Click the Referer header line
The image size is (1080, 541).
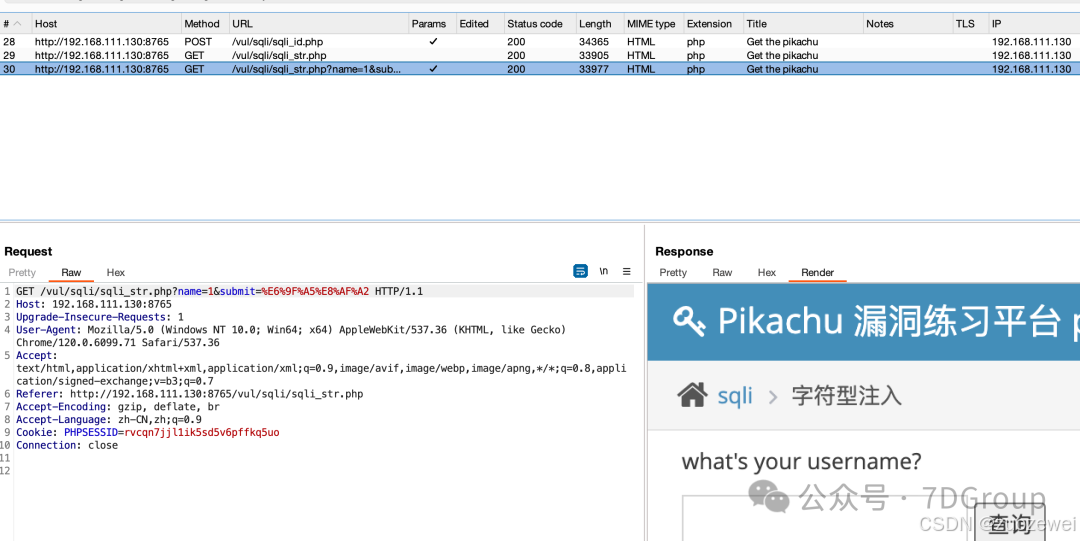coord(189,394)
